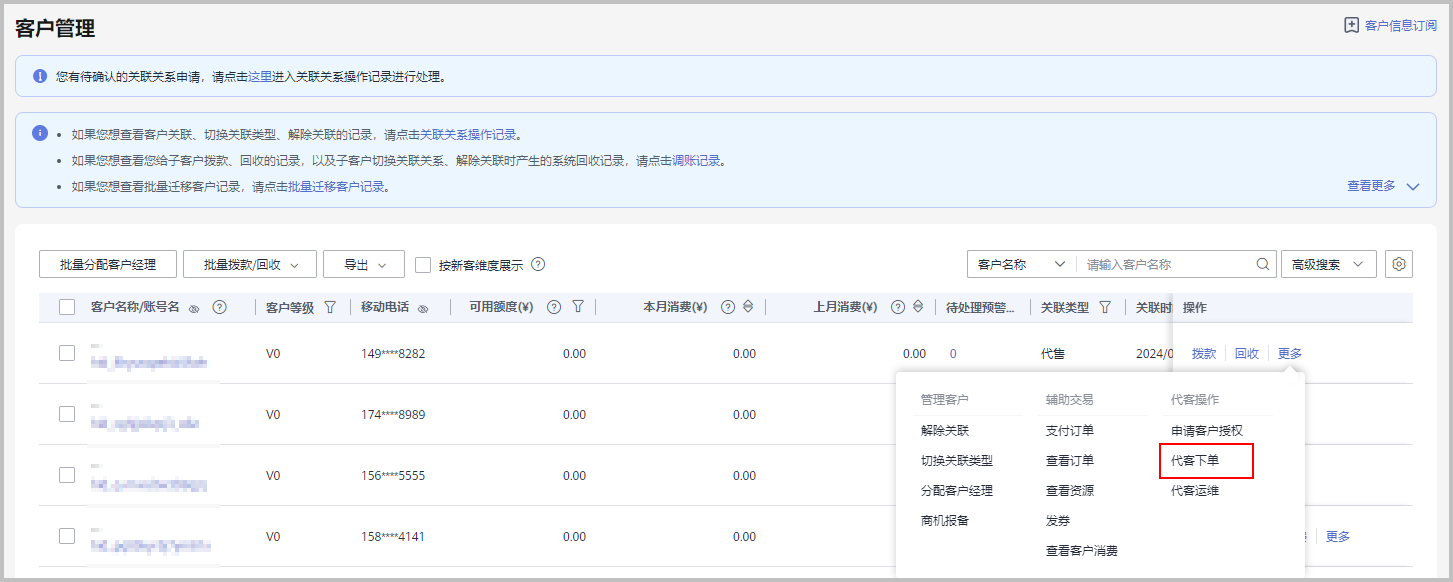This screenshot has width=1453, height=582.
Task: Click the phone number 156****5555
Action: coord(393,476)
